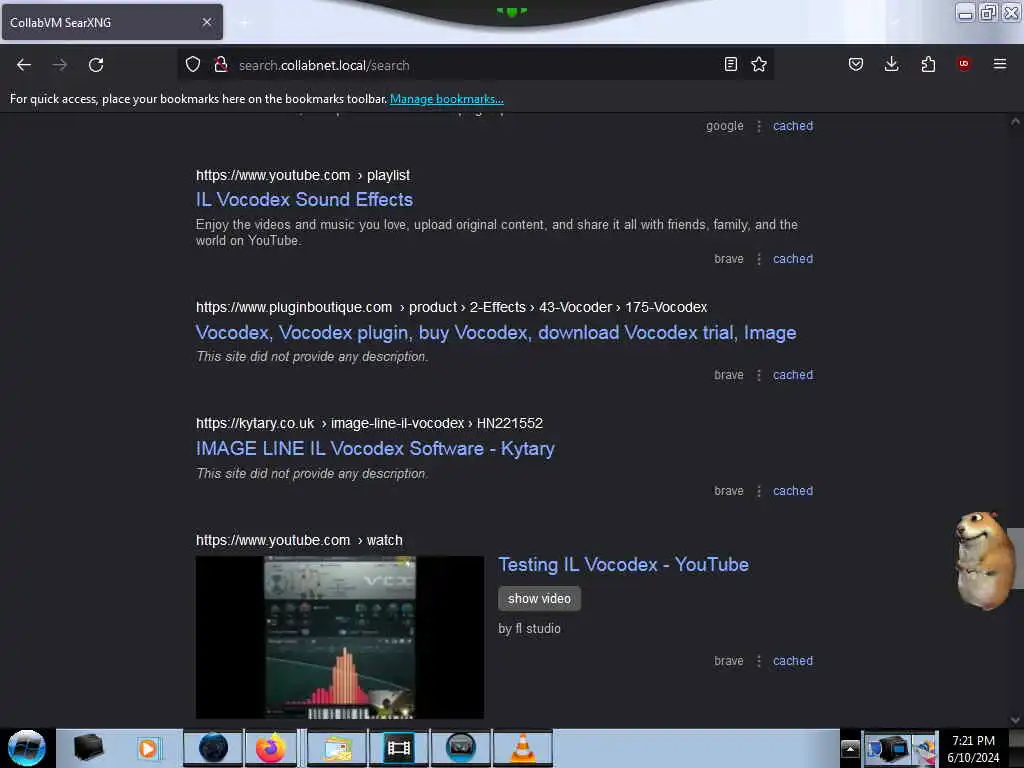This screenshot has height=768, width=1024.
Task: Open cached copy of Plugin Boutique result
Action: point(793,375)
